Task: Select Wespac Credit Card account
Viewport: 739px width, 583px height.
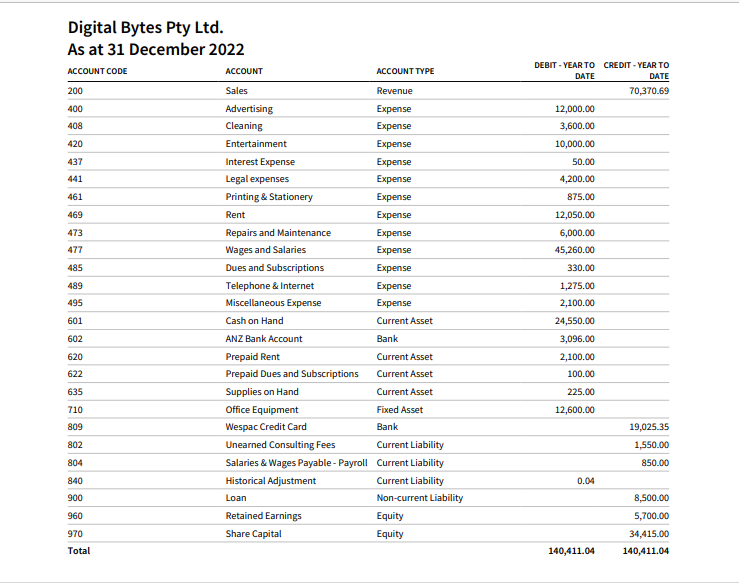Action: tap(266, 427)
